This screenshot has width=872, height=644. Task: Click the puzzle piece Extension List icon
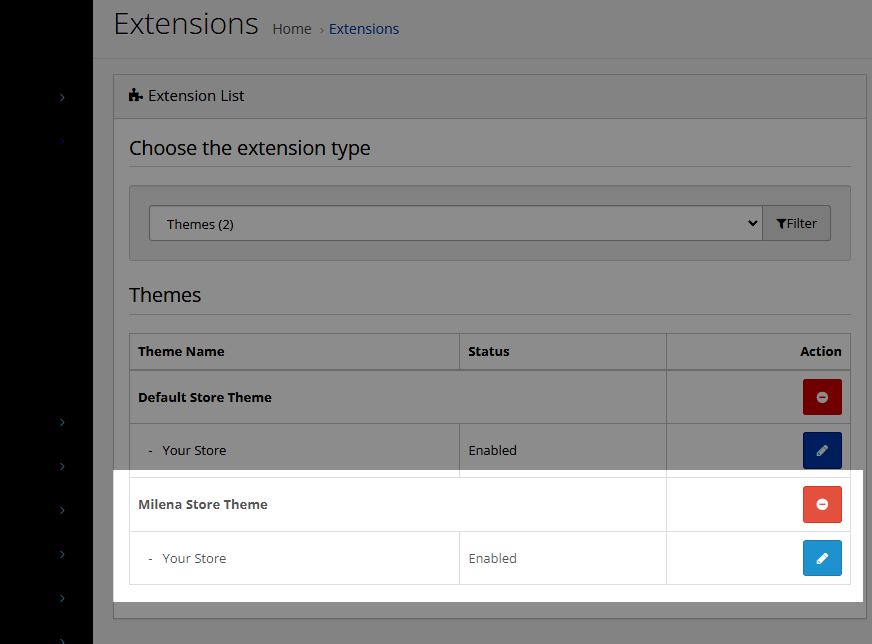point(136,96)
